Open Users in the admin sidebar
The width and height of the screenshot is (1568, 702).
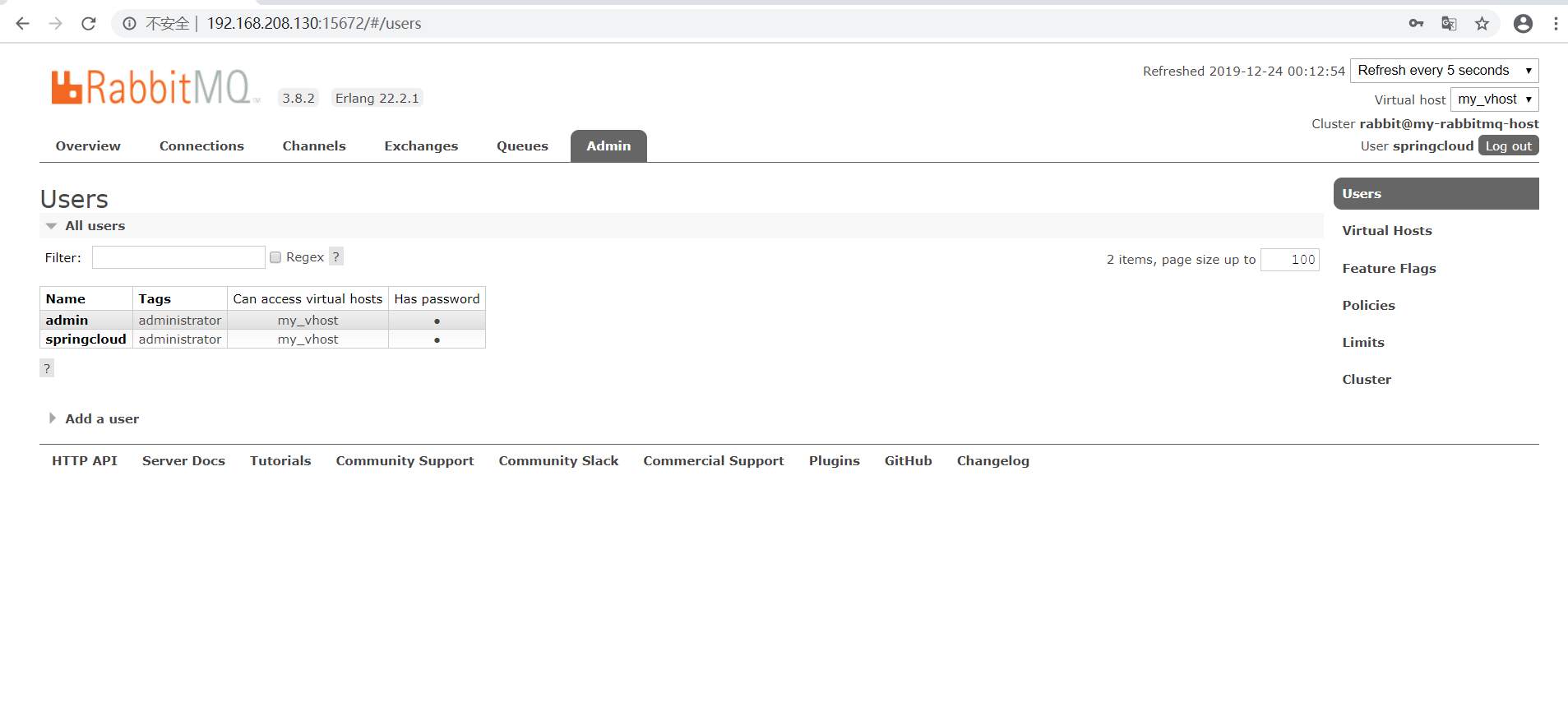pyautogui.click(x=1436, y=194)
